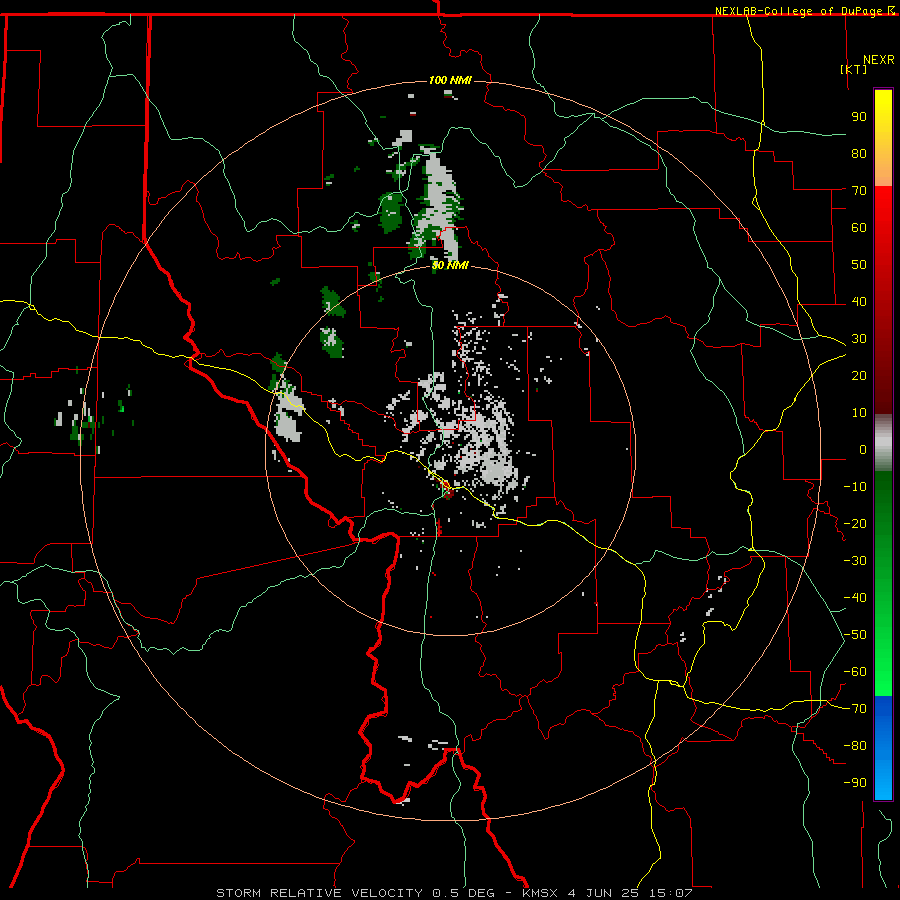
Task: Click the positive 10 value on the scale
Action: pos(859,413)
